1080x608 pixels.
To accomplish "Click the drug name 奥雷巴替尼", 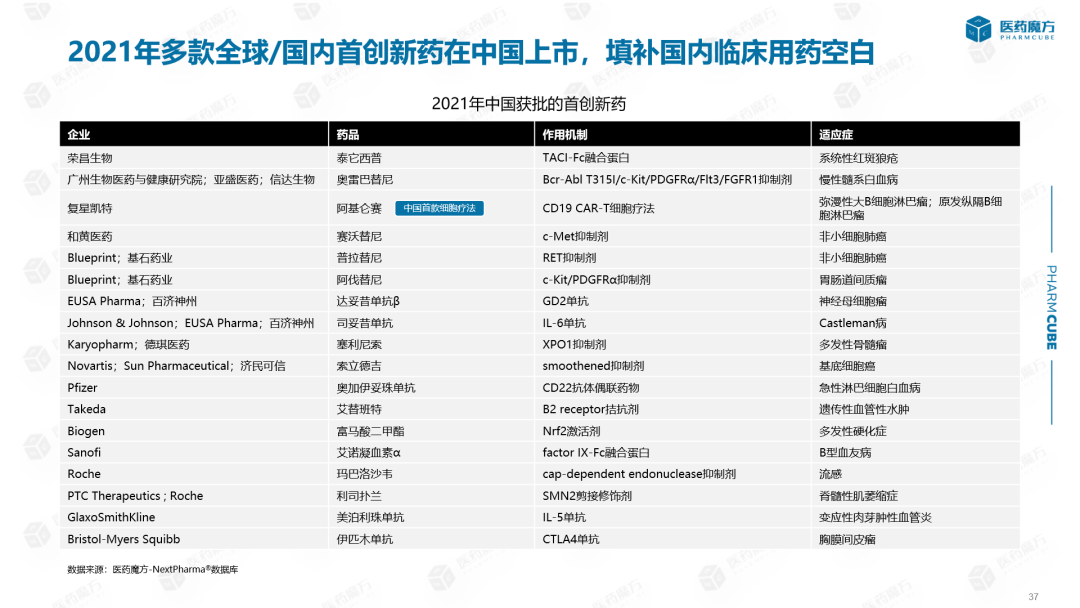I will point(364,180).
